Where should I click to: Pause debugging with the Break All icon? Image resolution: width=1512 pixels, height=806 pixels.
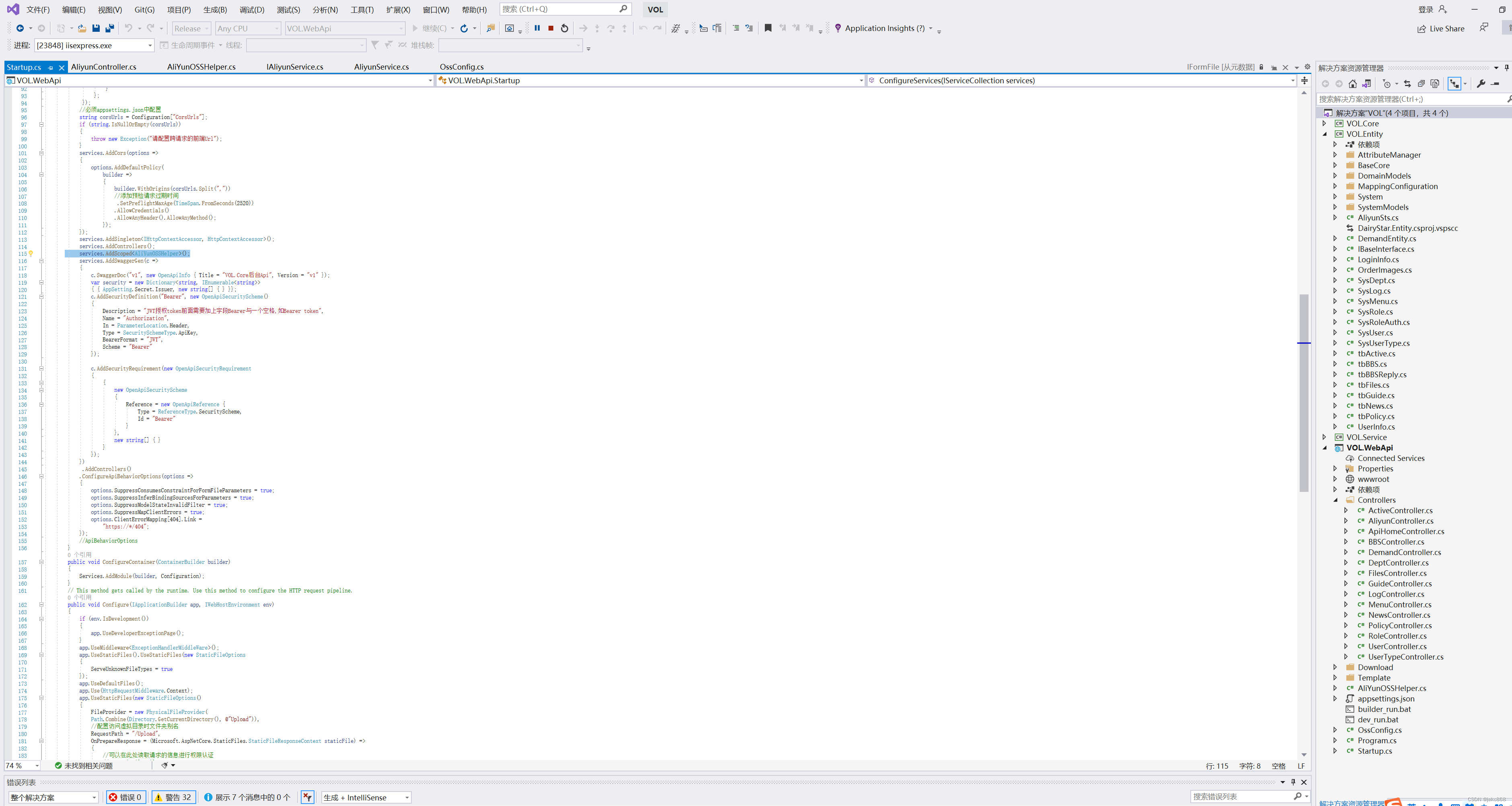(537, 28)
